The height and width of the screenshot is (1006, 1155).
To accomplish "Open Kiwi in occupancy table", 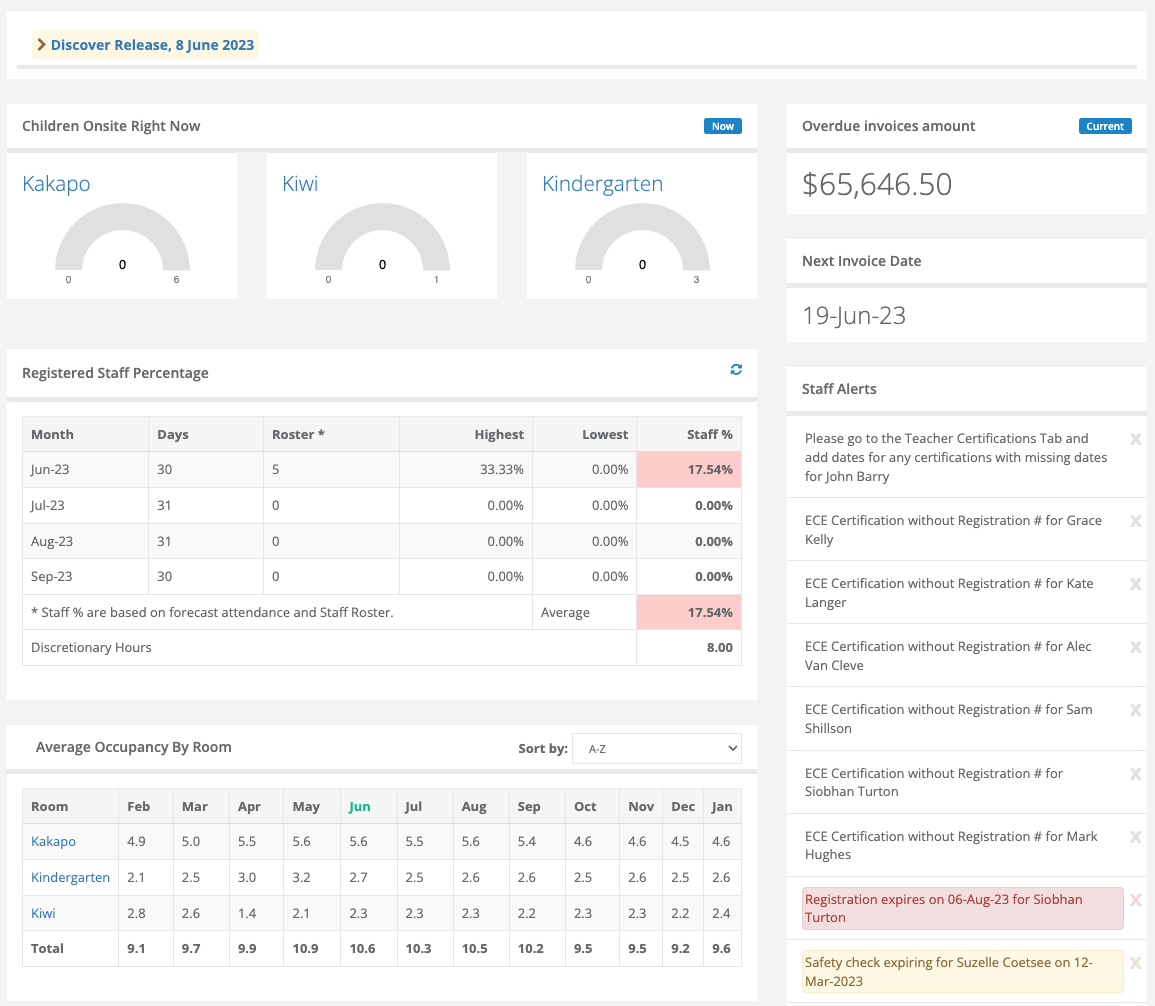I will coord(43,913).
